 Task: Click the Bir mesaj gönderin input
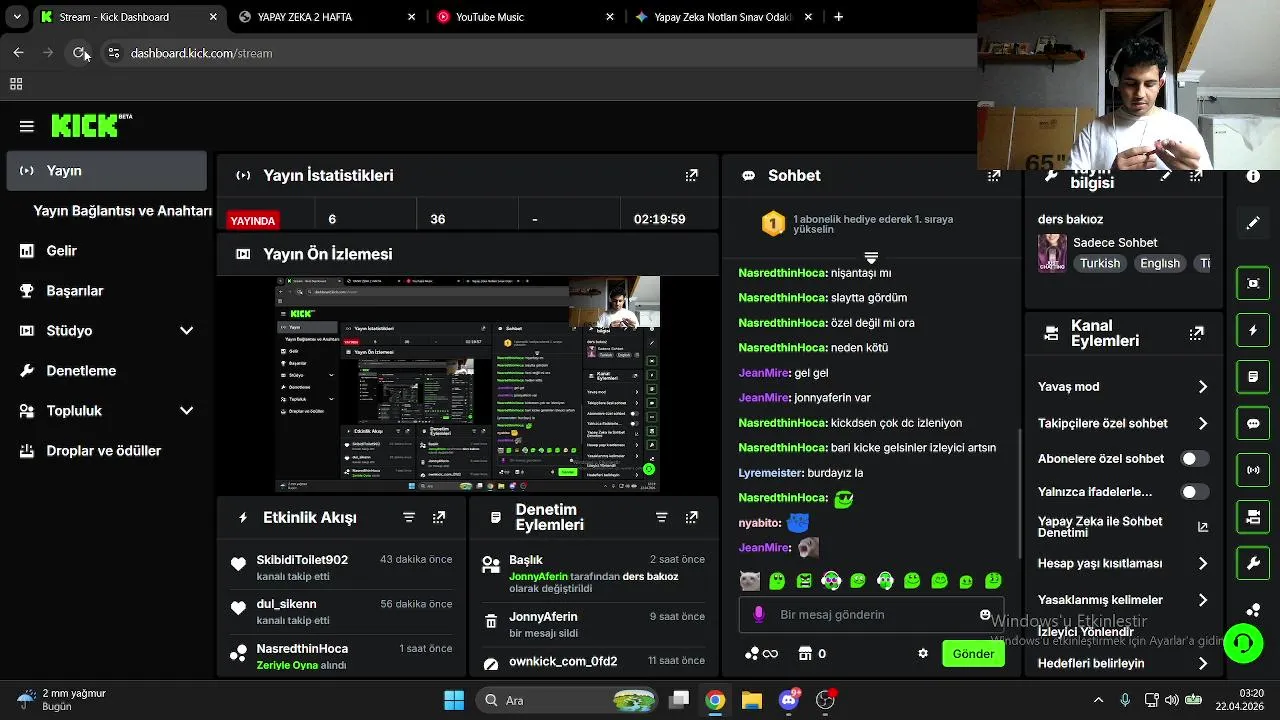[x=870, y=614]
